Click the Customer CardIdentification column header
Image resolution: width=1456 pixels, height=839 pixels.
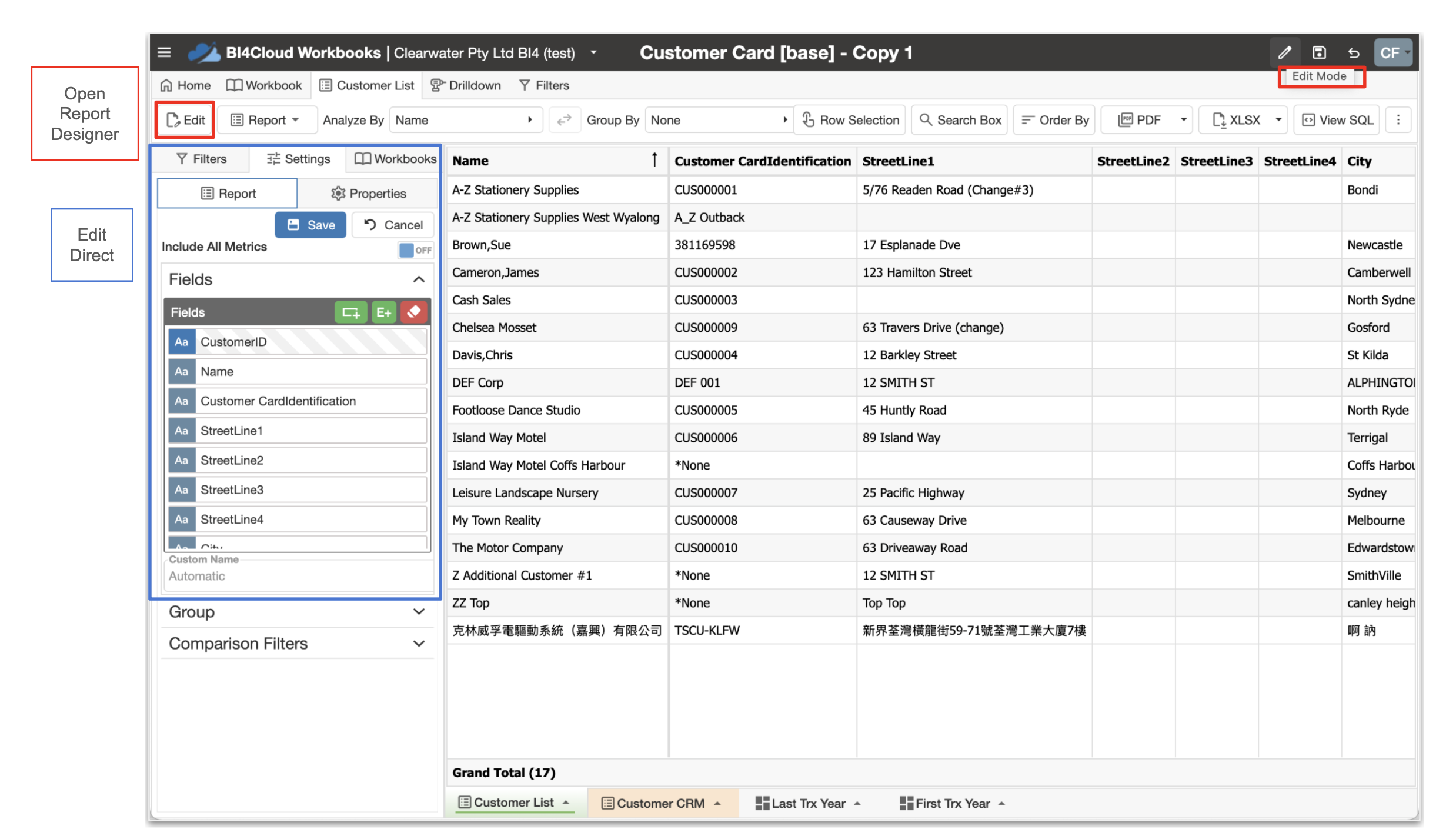click(763, 161)
